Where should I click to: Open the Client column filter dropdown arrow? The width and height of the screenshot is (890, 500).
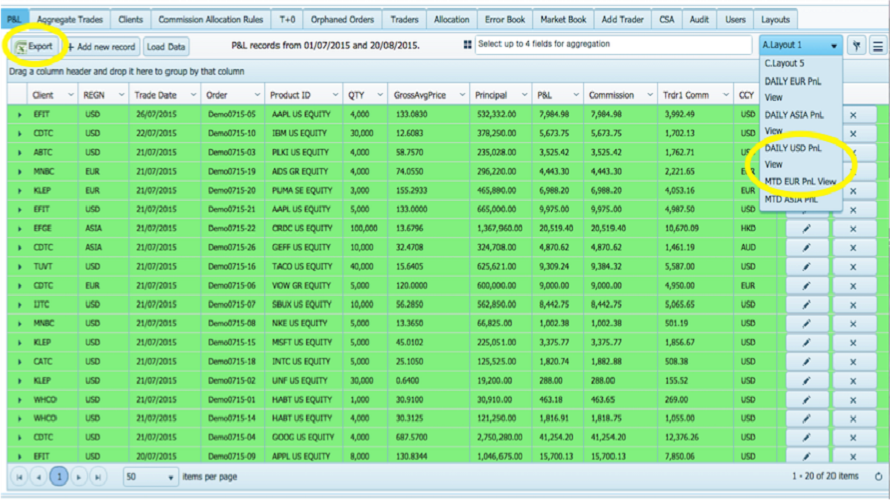coord(70,95)
